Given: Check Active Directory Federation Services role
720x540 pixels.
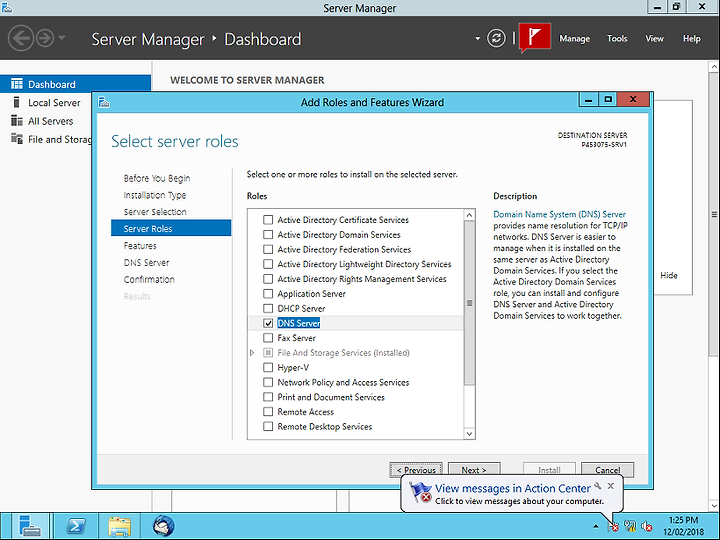Looking at the screenshot, I should click(268, 249).
